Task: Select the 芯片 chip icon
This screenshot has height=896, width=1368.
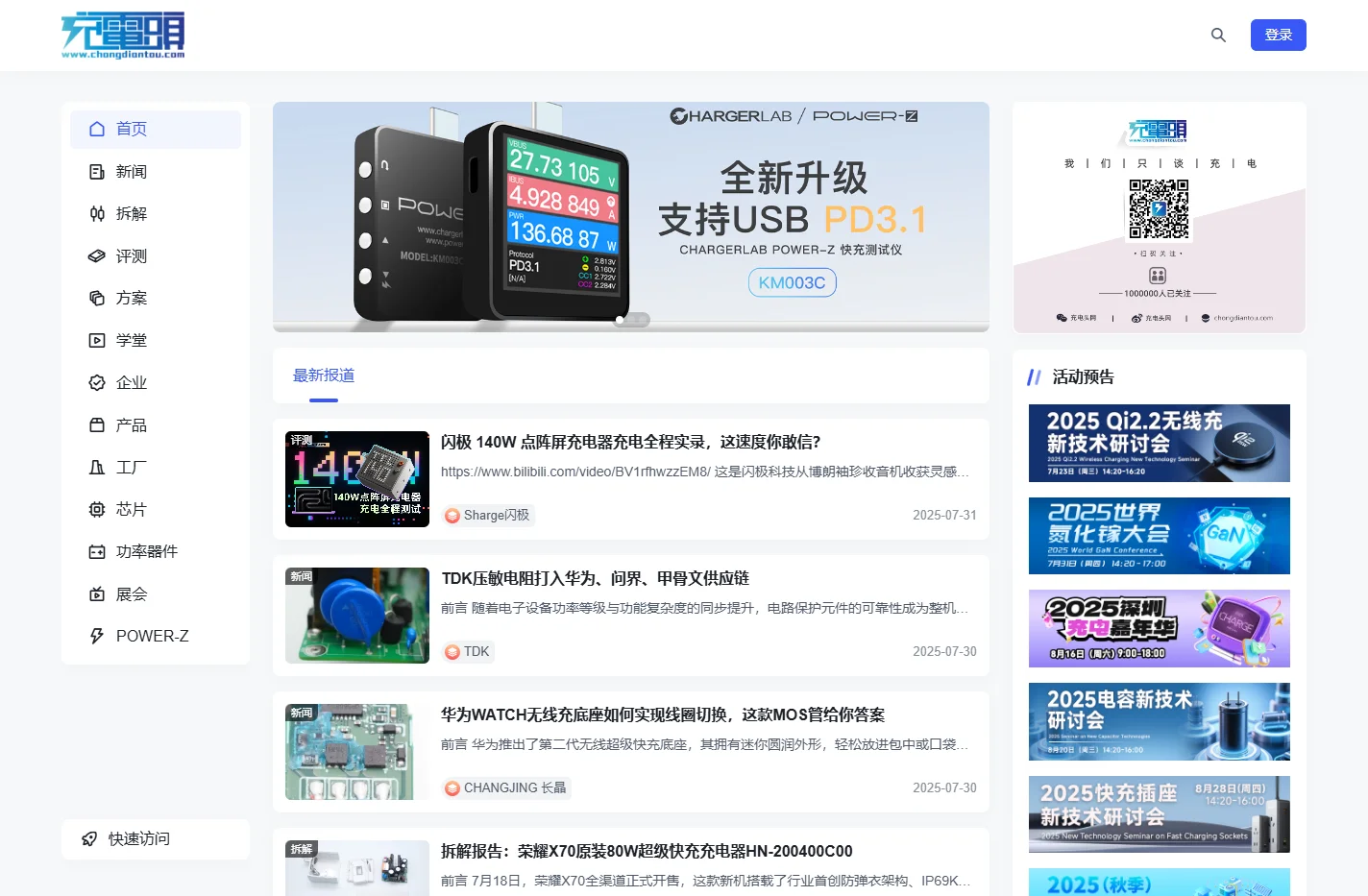Action: pyautogui.click(x=97, y=510)
